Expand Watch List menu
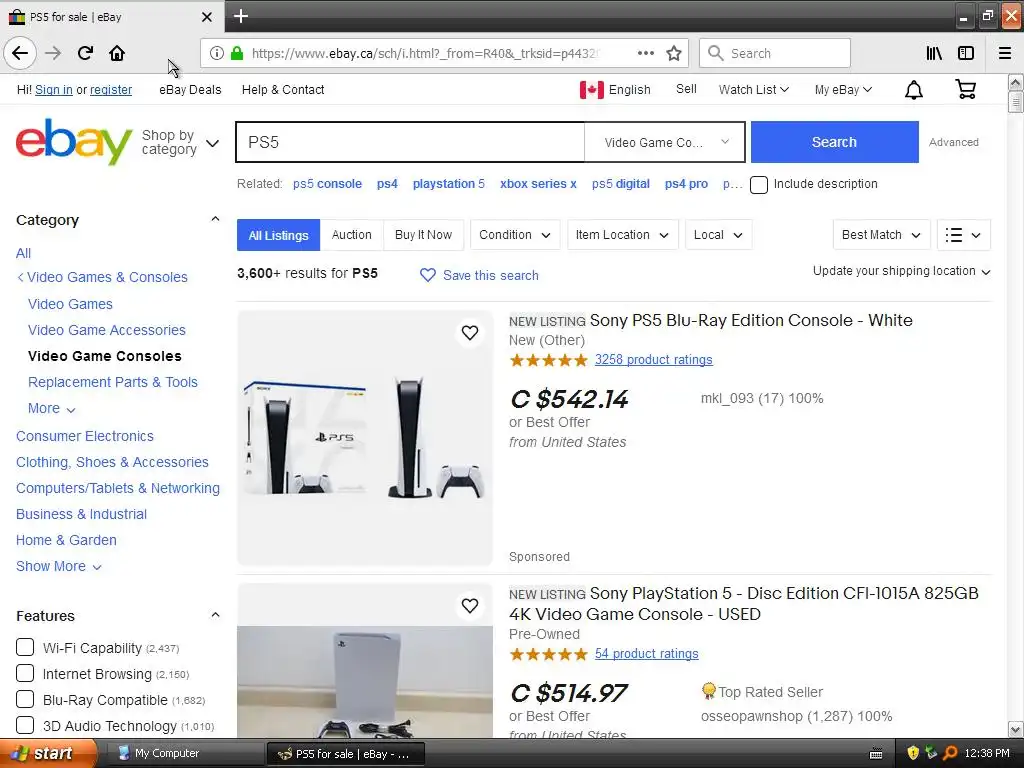The width and height of the screenshot is (1024, 768). click(x=754, y=89)
